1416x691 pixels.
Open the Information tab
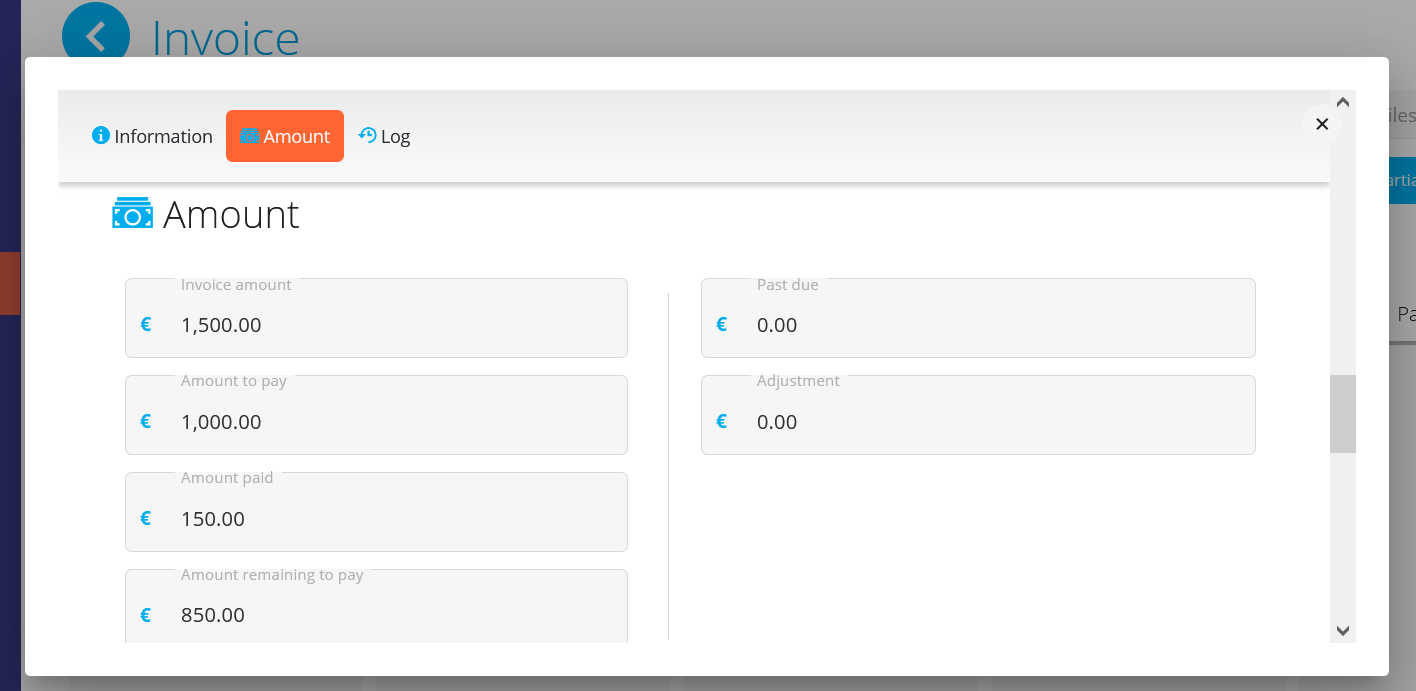(153, 136)
